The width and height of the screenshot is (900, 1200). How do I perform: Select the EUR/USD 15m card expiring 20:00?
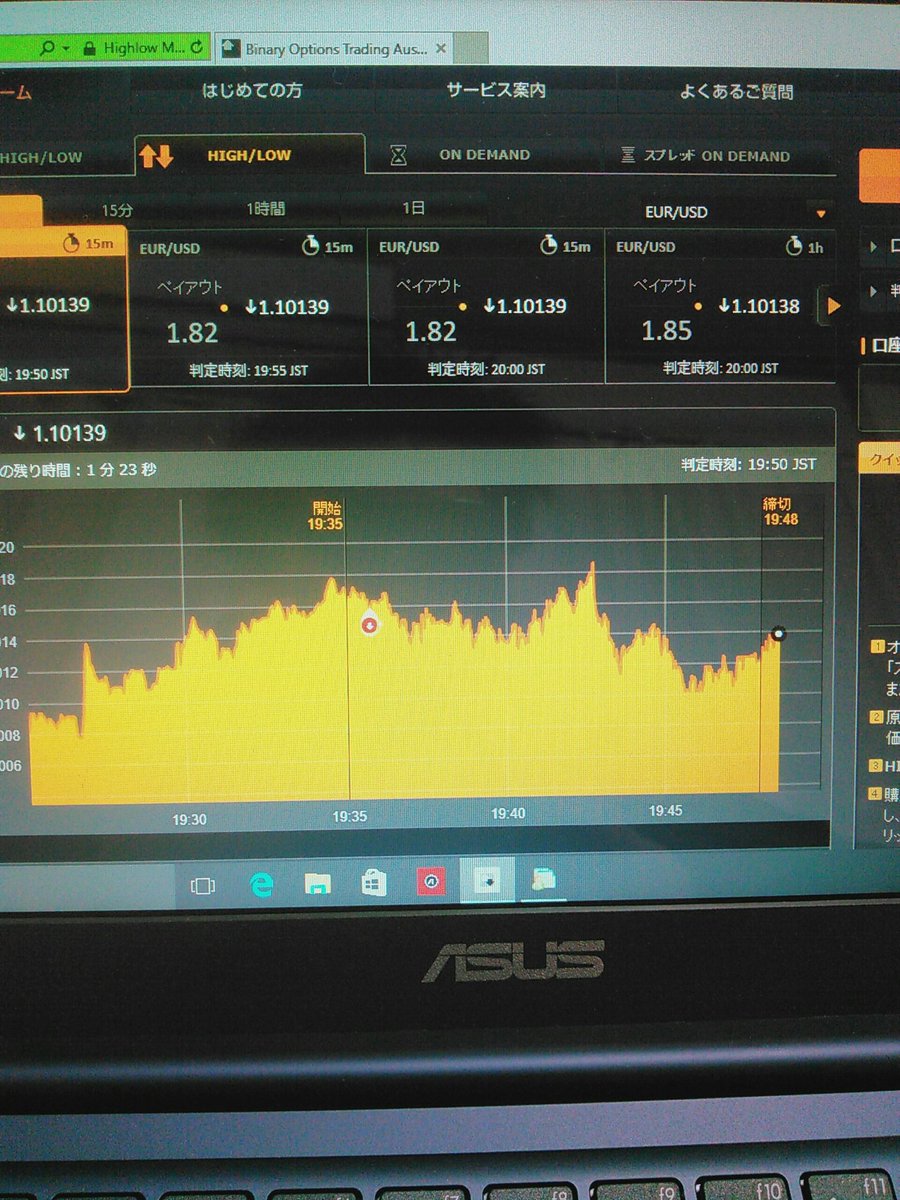click(x=486, y=306)
